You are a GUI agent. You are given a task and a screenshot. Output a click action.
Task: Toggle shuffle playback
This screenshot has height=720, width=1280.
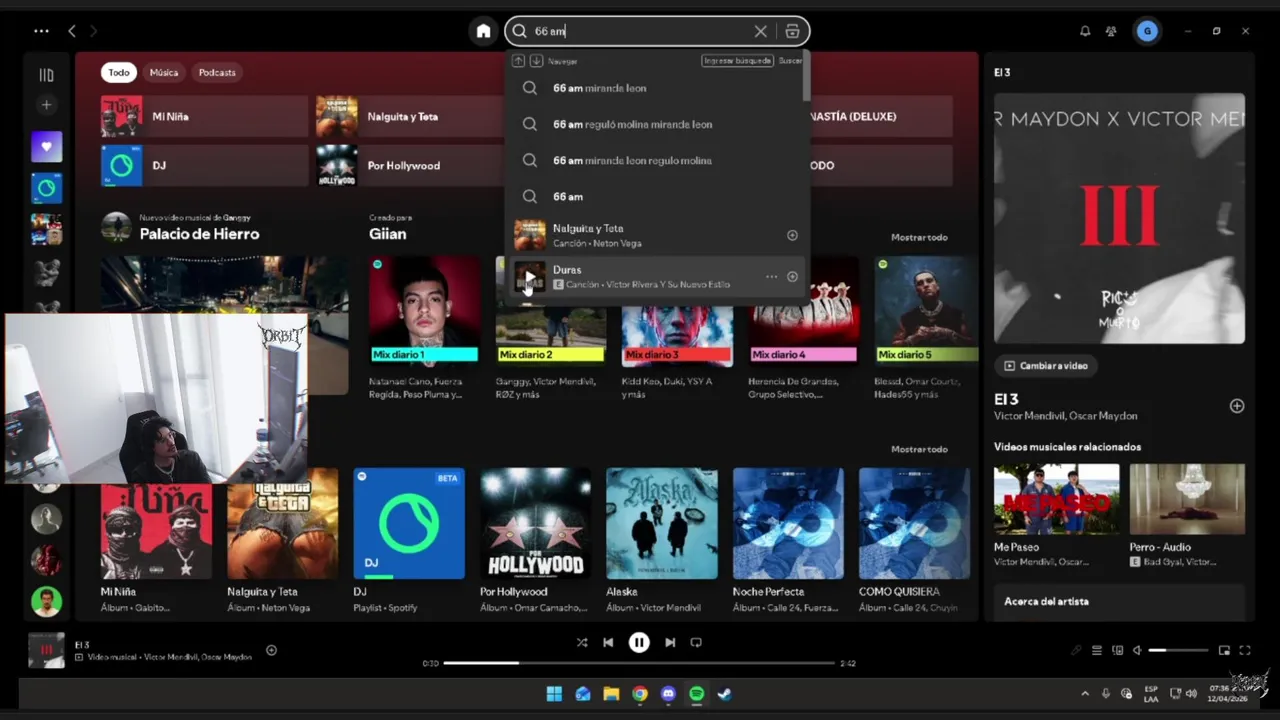pos(582,643)
